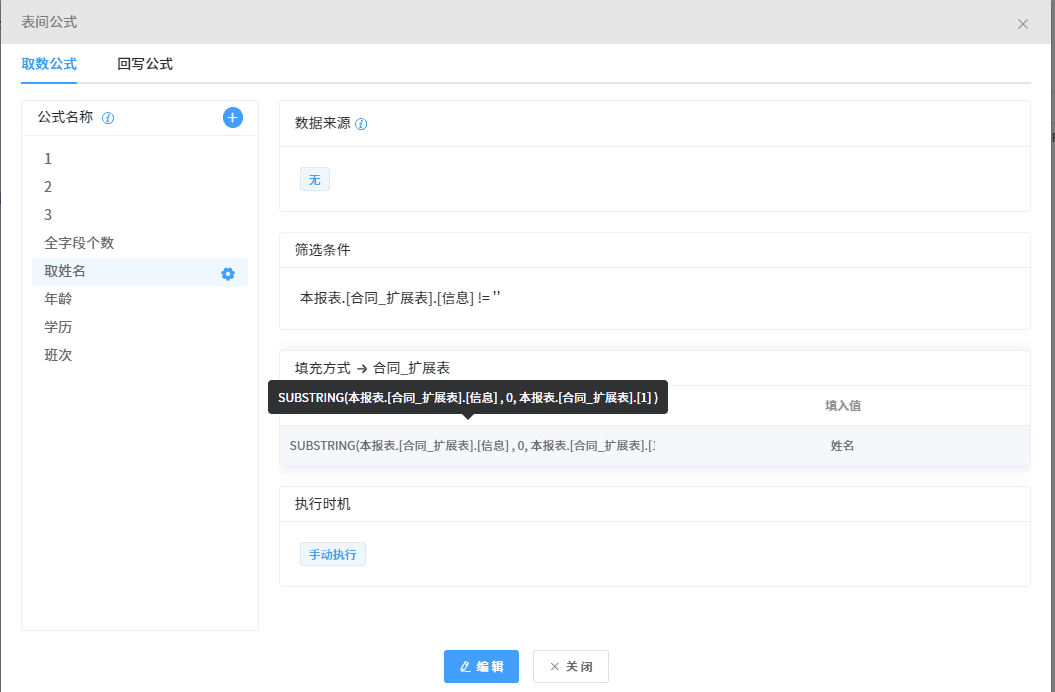
Task: Click the 公式名称 panel heading
Action: (65, 117)
